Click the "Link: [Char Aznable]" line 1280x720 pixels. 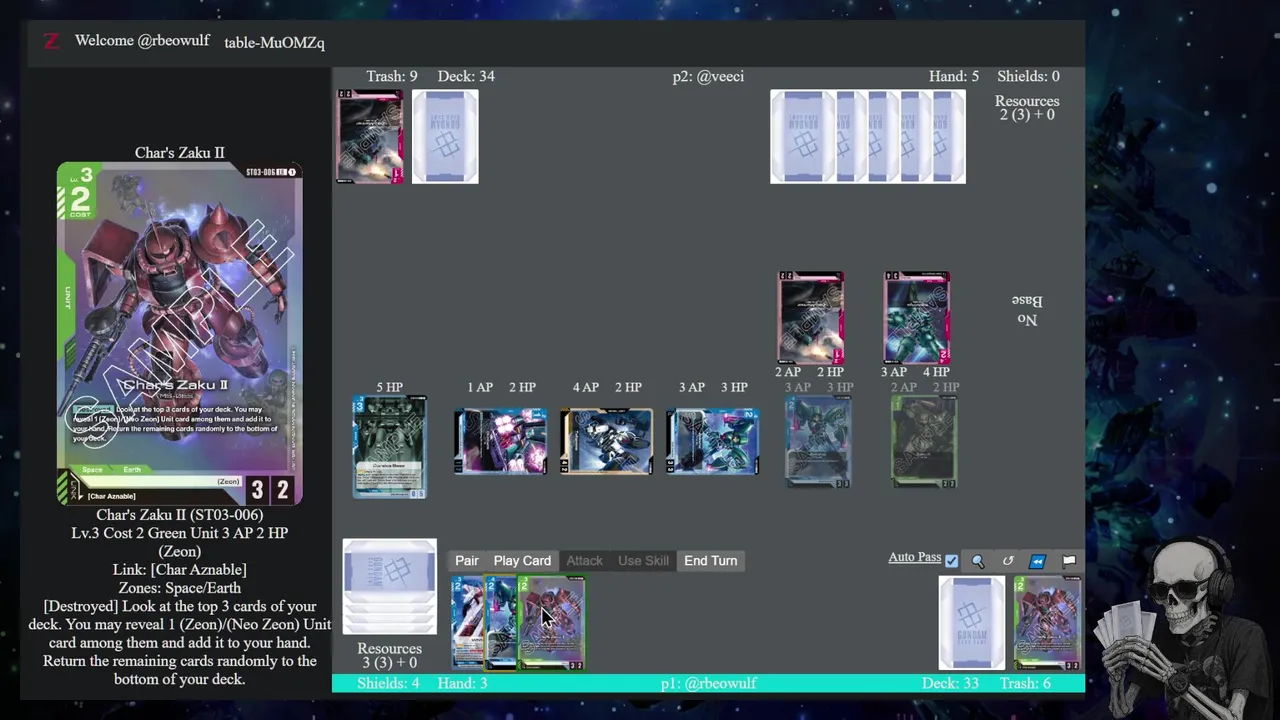coord(180,570)
